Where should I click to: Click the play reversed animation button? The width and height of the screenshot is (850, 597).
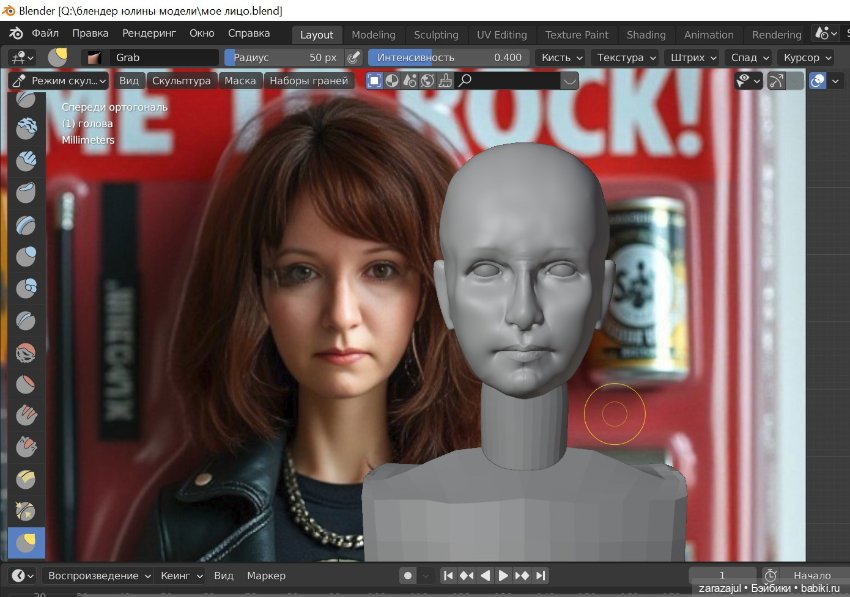486,576
